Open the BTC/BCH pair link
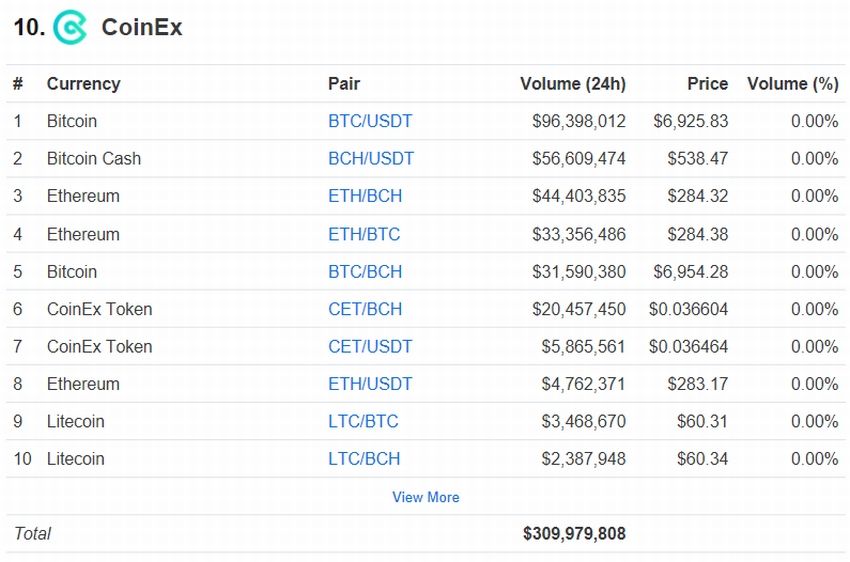The image size is (850, 562). click(365, 272)
